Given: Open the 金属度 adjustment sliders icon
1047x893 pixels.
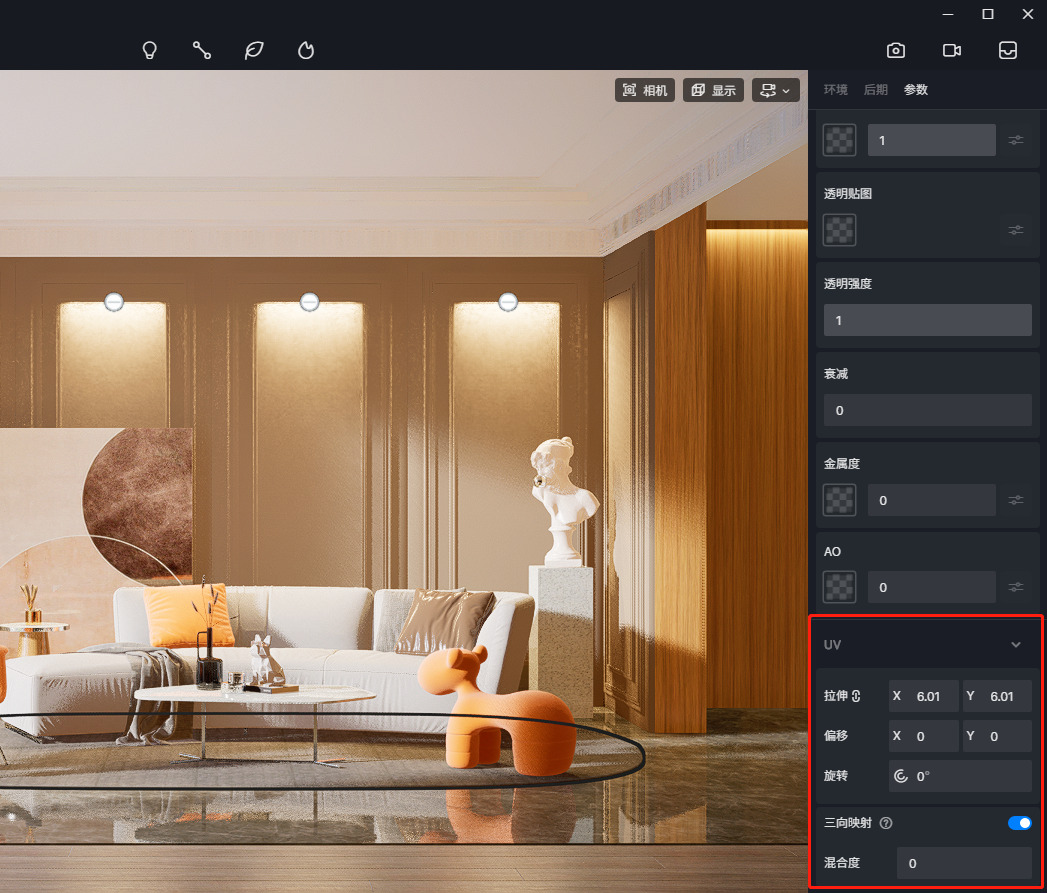Looking at the screenshot, I should coord(1016,500).
